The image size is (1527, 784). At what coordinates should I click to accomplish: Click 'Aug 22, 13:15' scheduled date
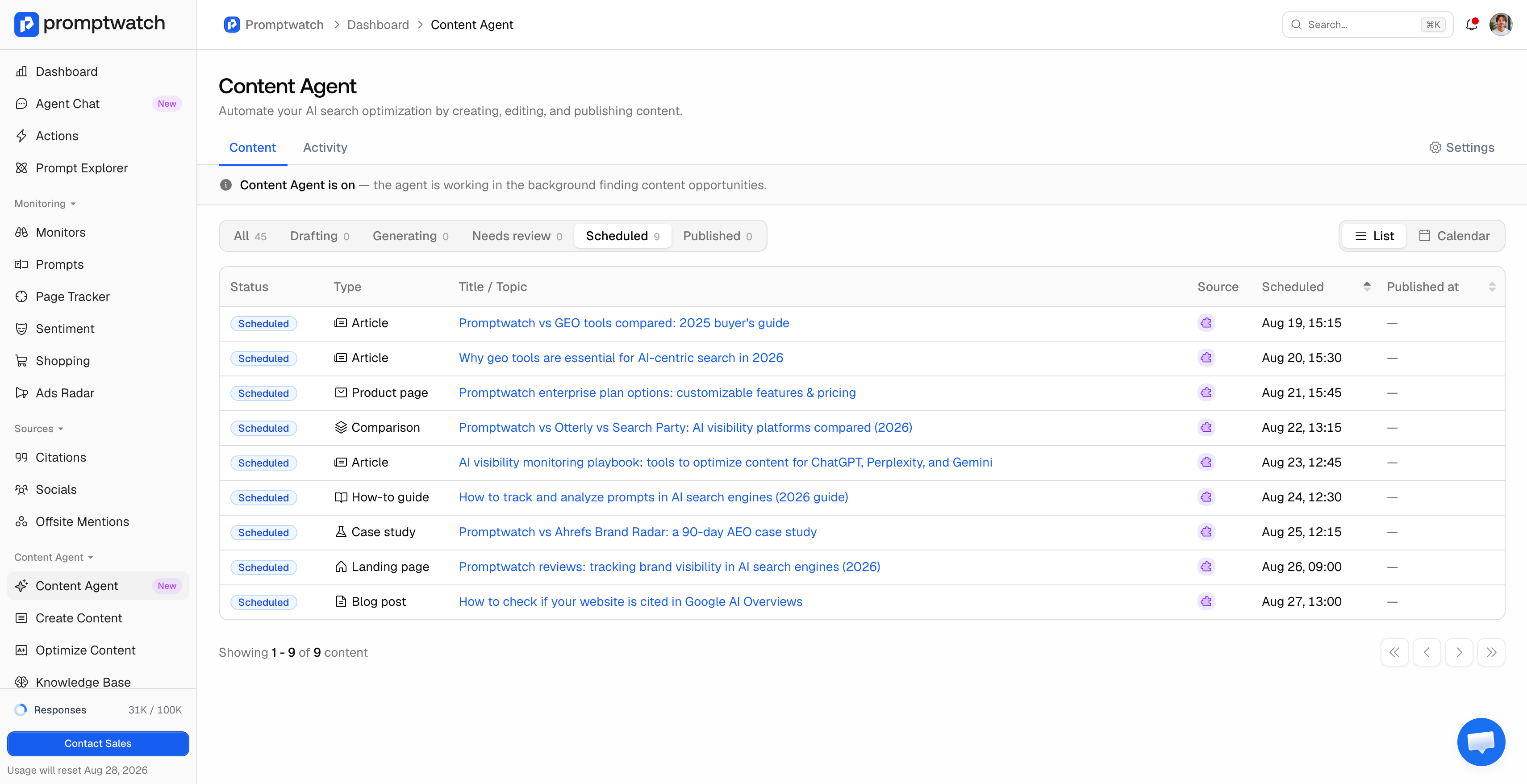click(x=1301, y=427)
